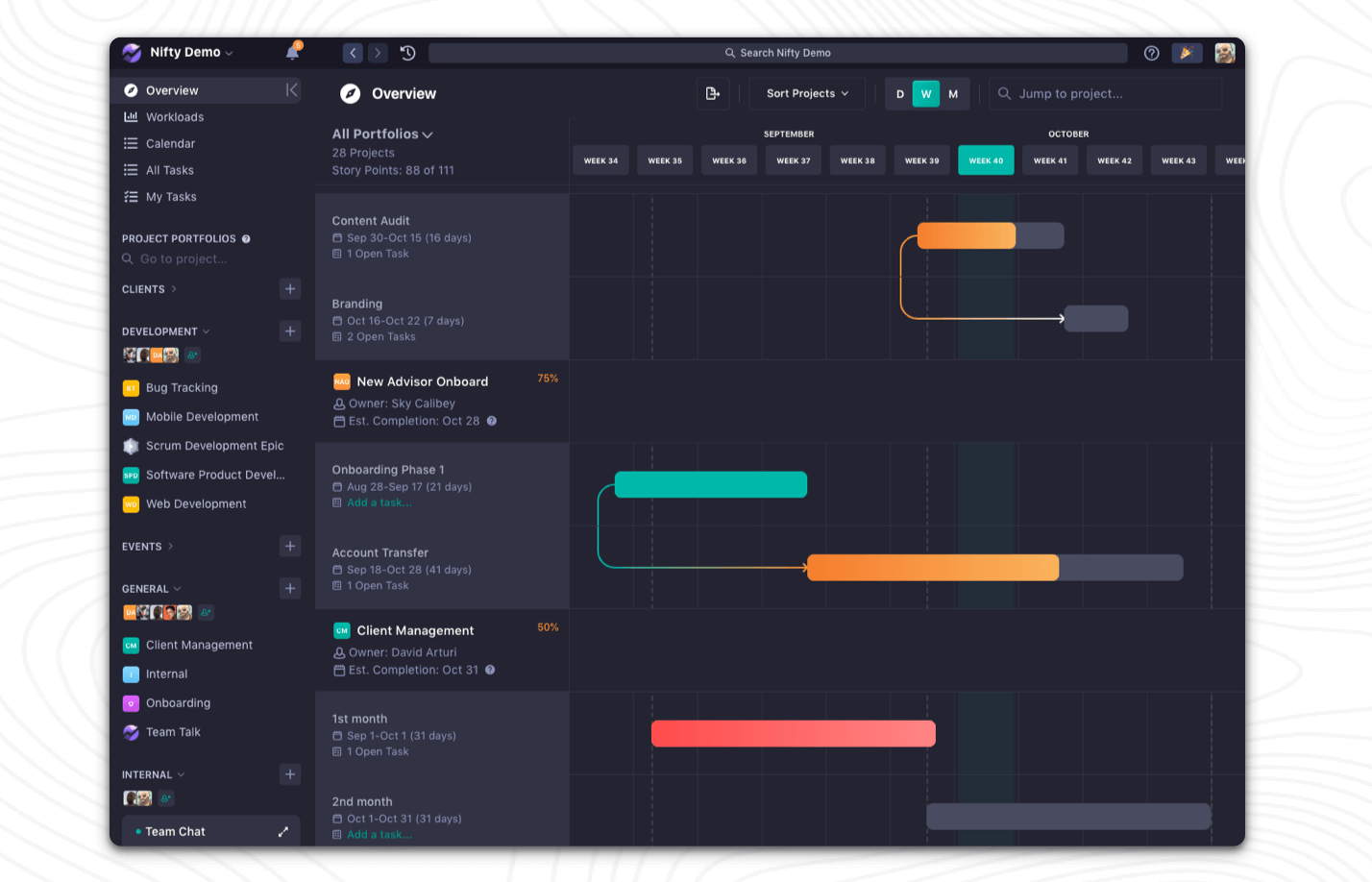Viewport: 1372px width, 882px height.
Task: Invite members to Development portfolio
Action: (192, 355)
